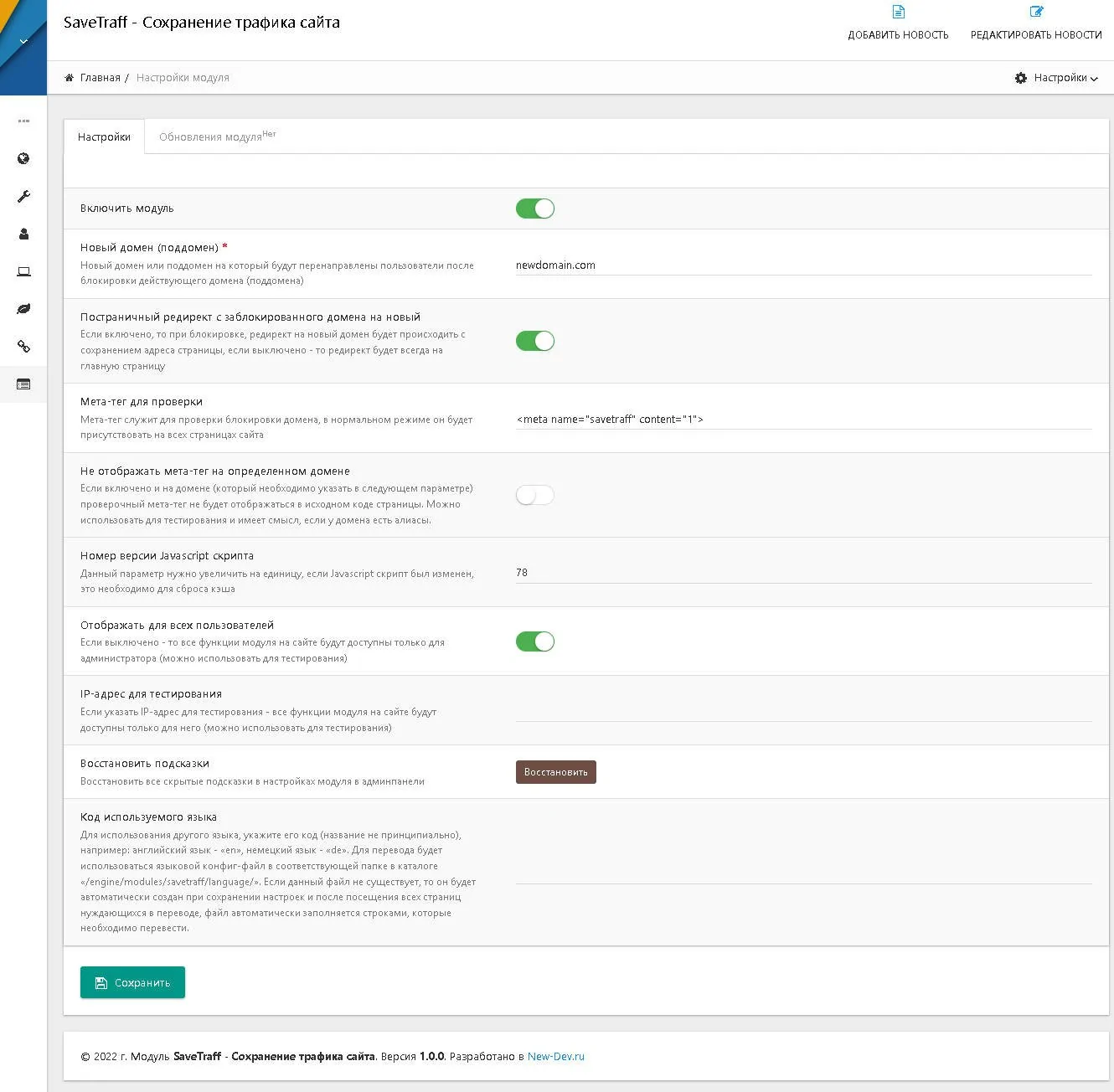Click the Javascript version field showing 78
The height and width of the screenshot is (1092, 1114).
[804, 573]
